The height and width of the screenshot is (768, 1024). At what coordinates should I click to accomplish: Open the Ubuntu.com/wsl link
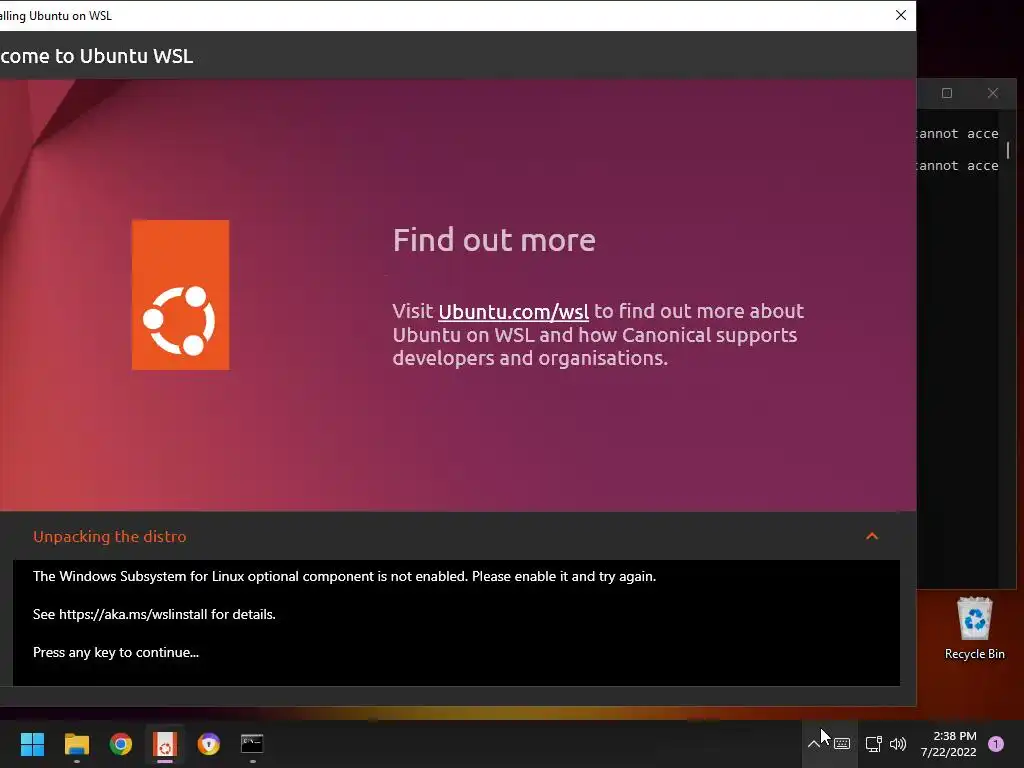513,312
